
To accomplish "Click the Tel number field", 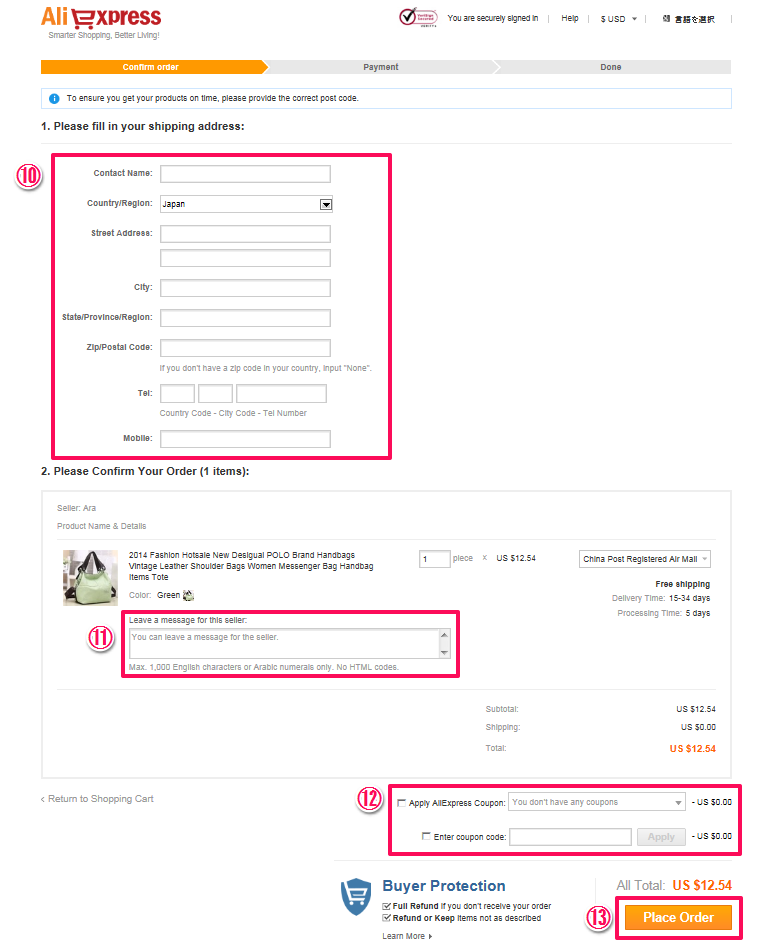I will (x=282, y=393).
